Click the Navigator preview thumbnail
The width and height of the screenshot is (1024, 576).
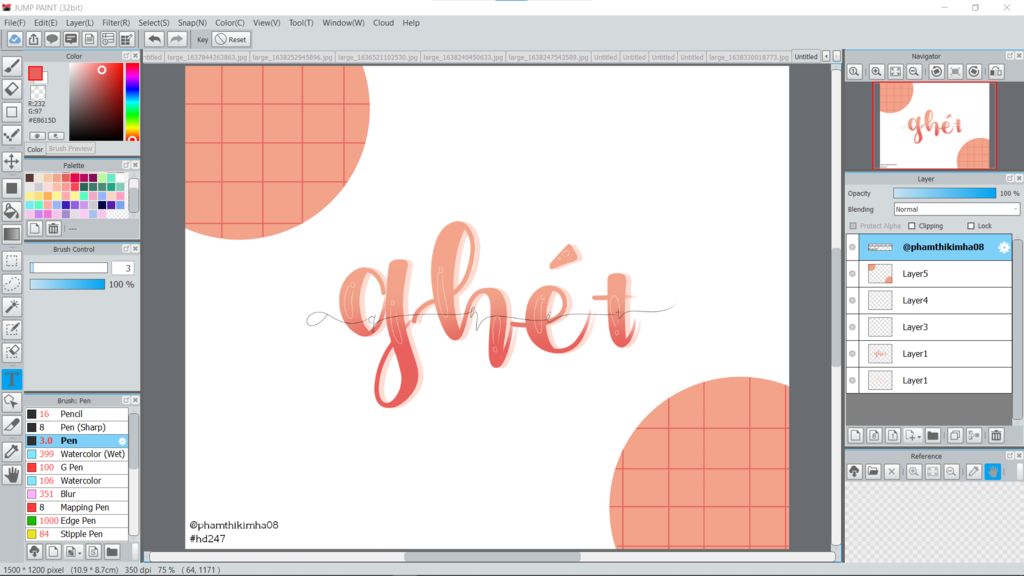(934, 125)
